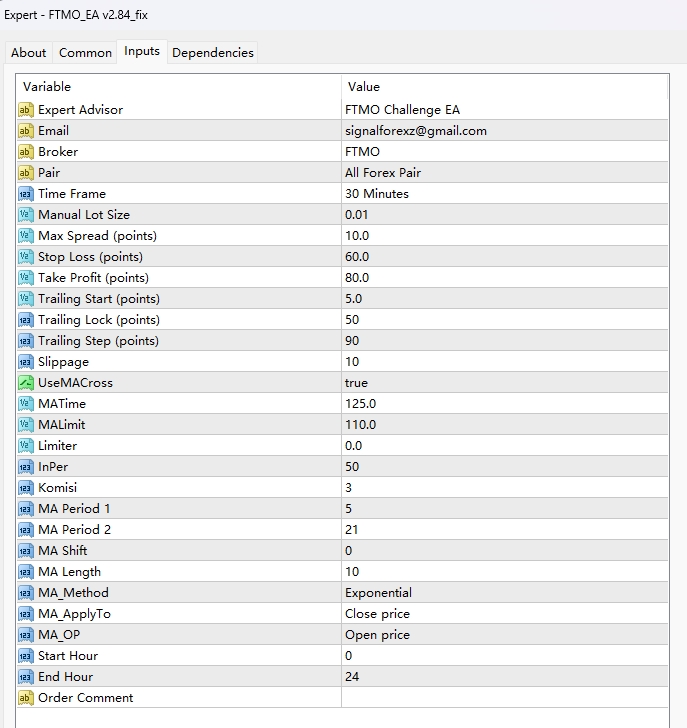Click the integer icon beside MA Period 2
The width and height of the screenshot is (687, 728).
pyautogui.click(x=26, y=530)
